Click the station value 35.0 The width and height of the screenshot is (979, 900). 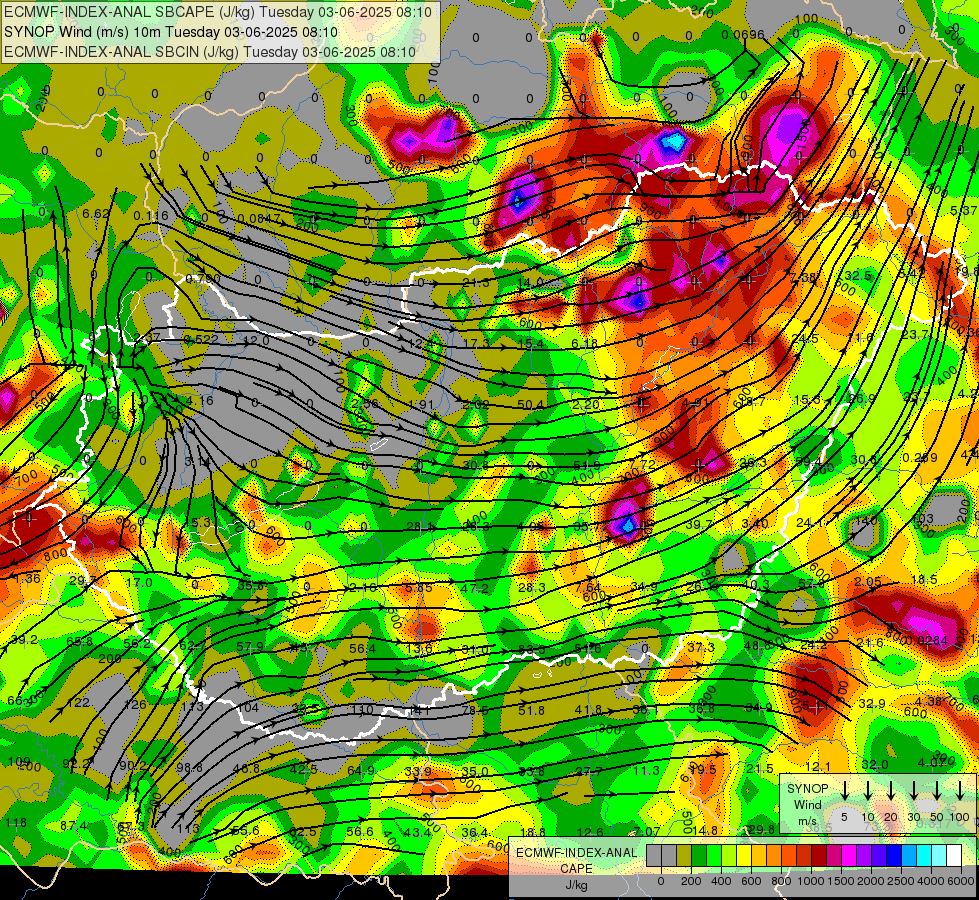(474, 771)
